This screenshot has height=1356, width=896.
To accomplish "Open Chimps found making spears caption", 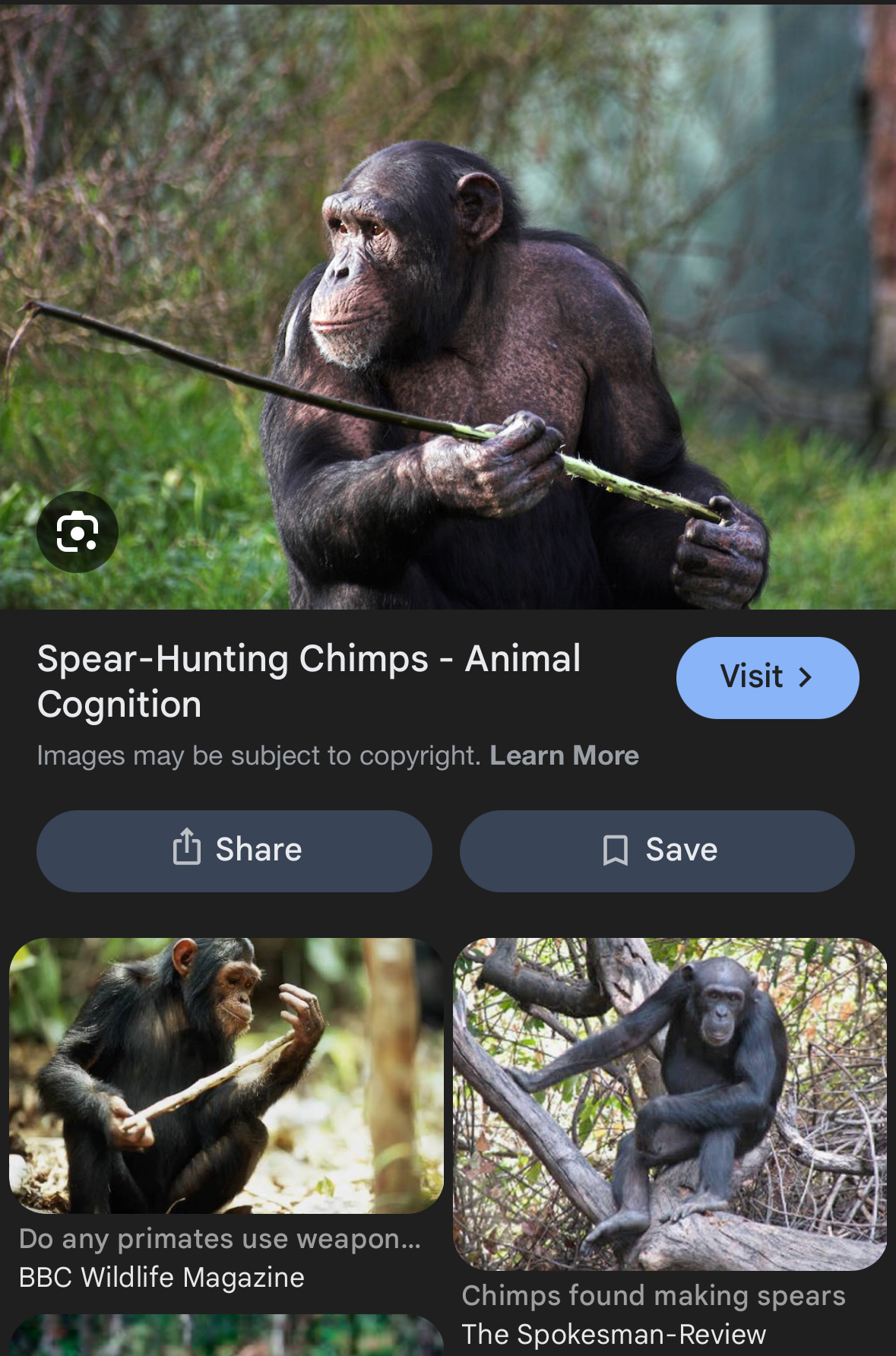I will [654, 1295].
